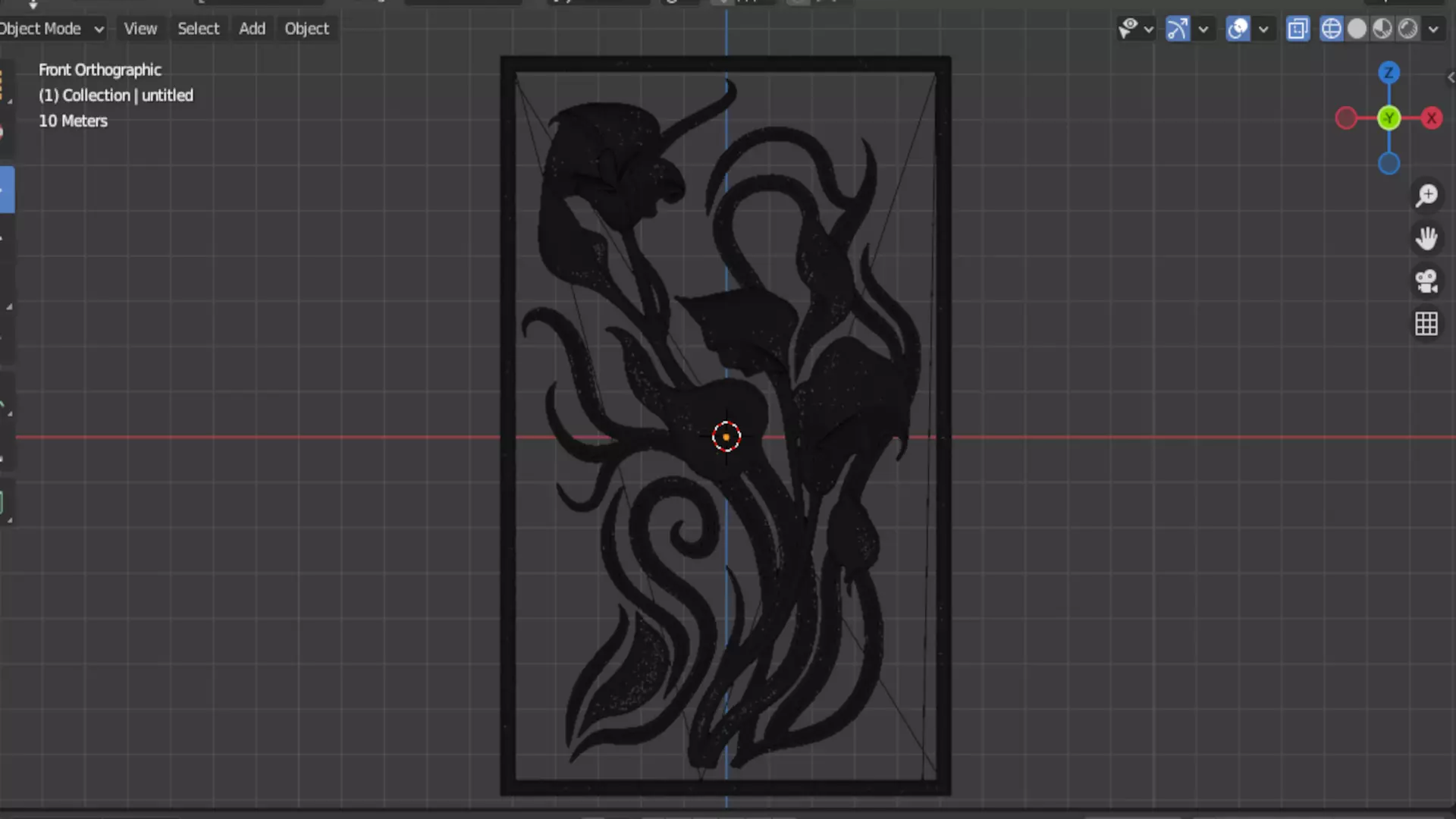This screenshot has width=1456, height=819.
Task: Toggle the Show Gizmo button
Action: pyautogui.click(x=1178, y=29)
